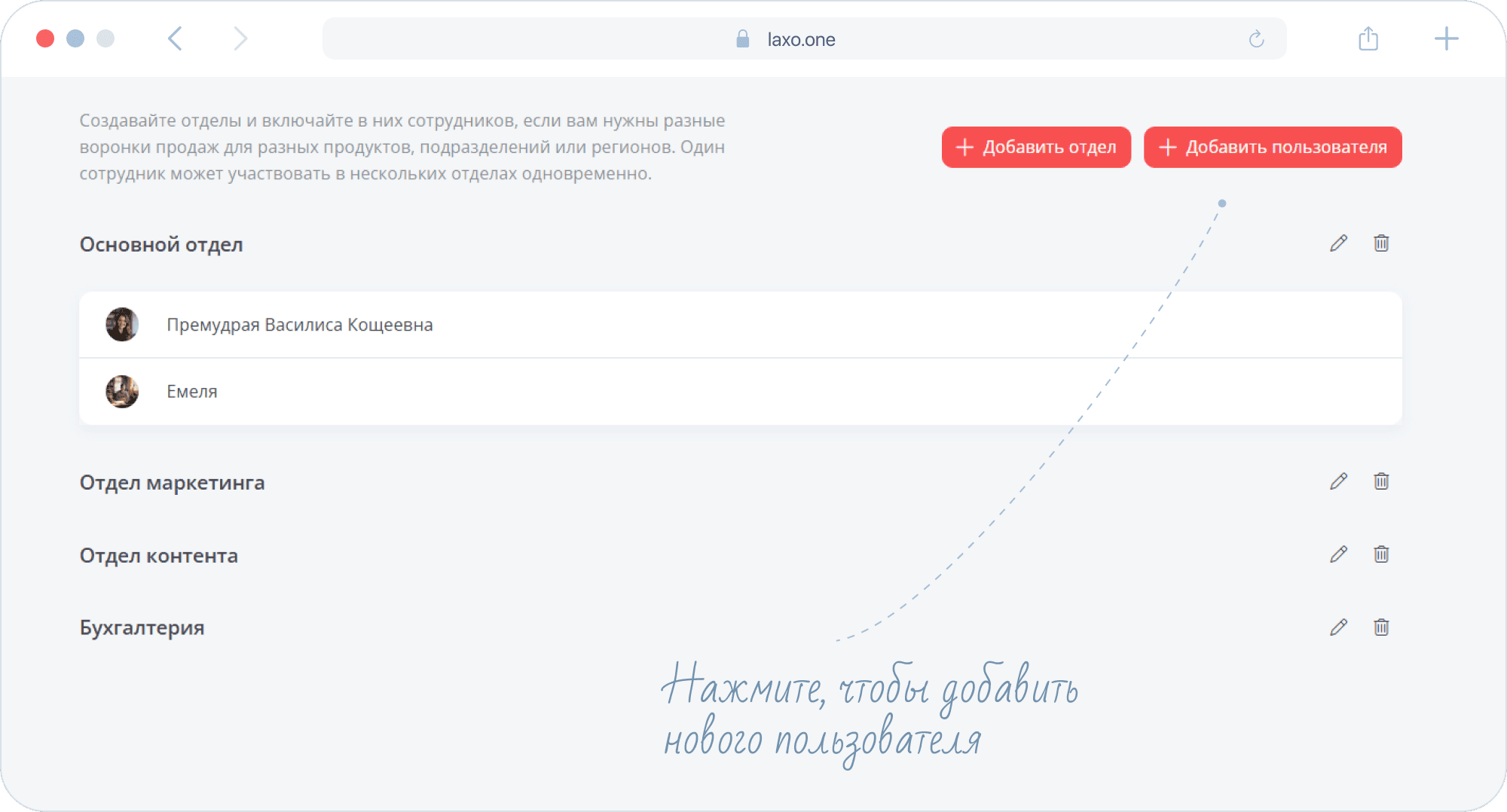Edit the Бухгалтерия department
This screenshot has width=1507, height=812.
1338,627
